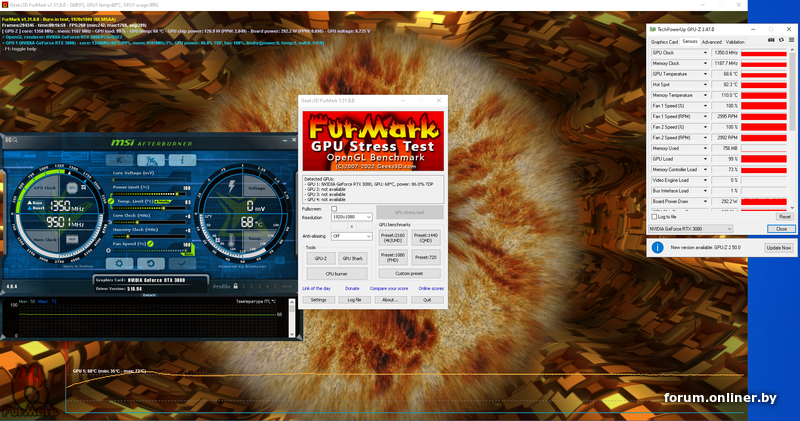Image resolution: width=800 pixels, height=421 pixels.
Task: Click GPU-Z screenshot camera icon
Action: (771, 40)
